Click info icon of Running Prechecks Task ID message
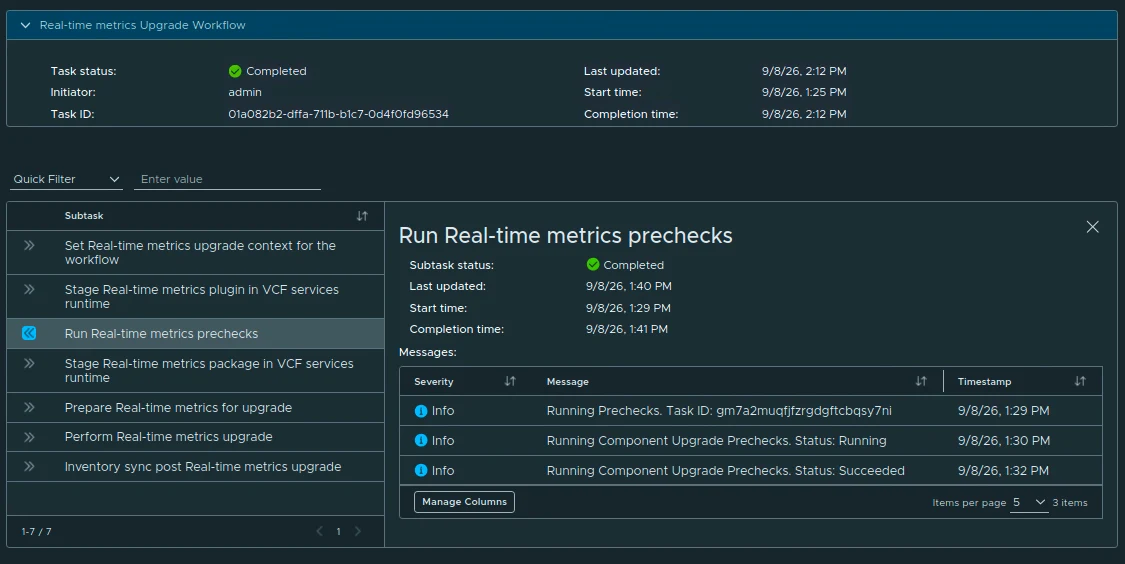Screen dimensions: 1125x564 tap(421, 411)
